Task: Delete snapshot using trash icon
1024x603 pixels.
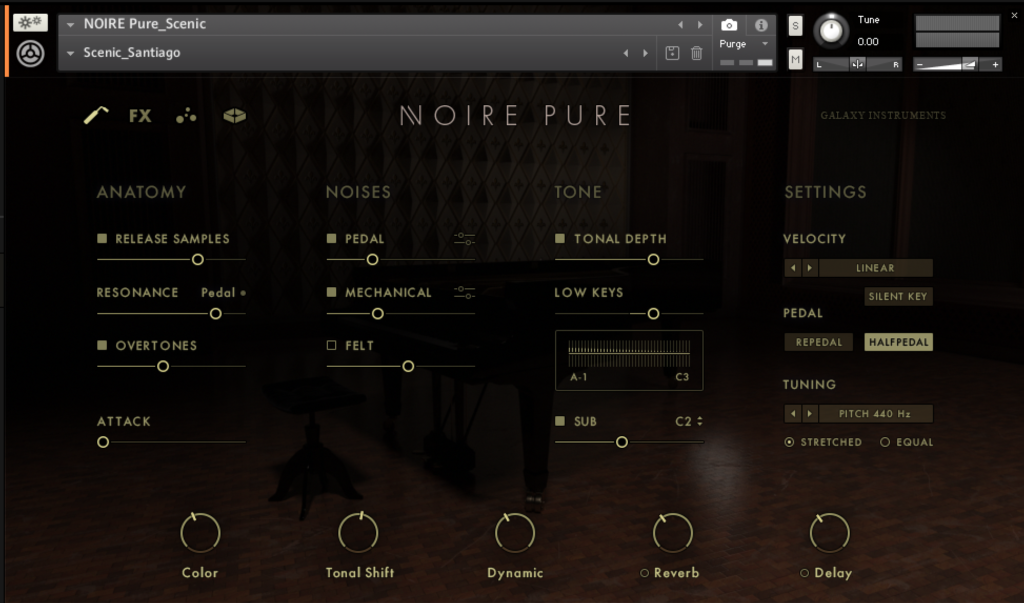Action: 697,53
